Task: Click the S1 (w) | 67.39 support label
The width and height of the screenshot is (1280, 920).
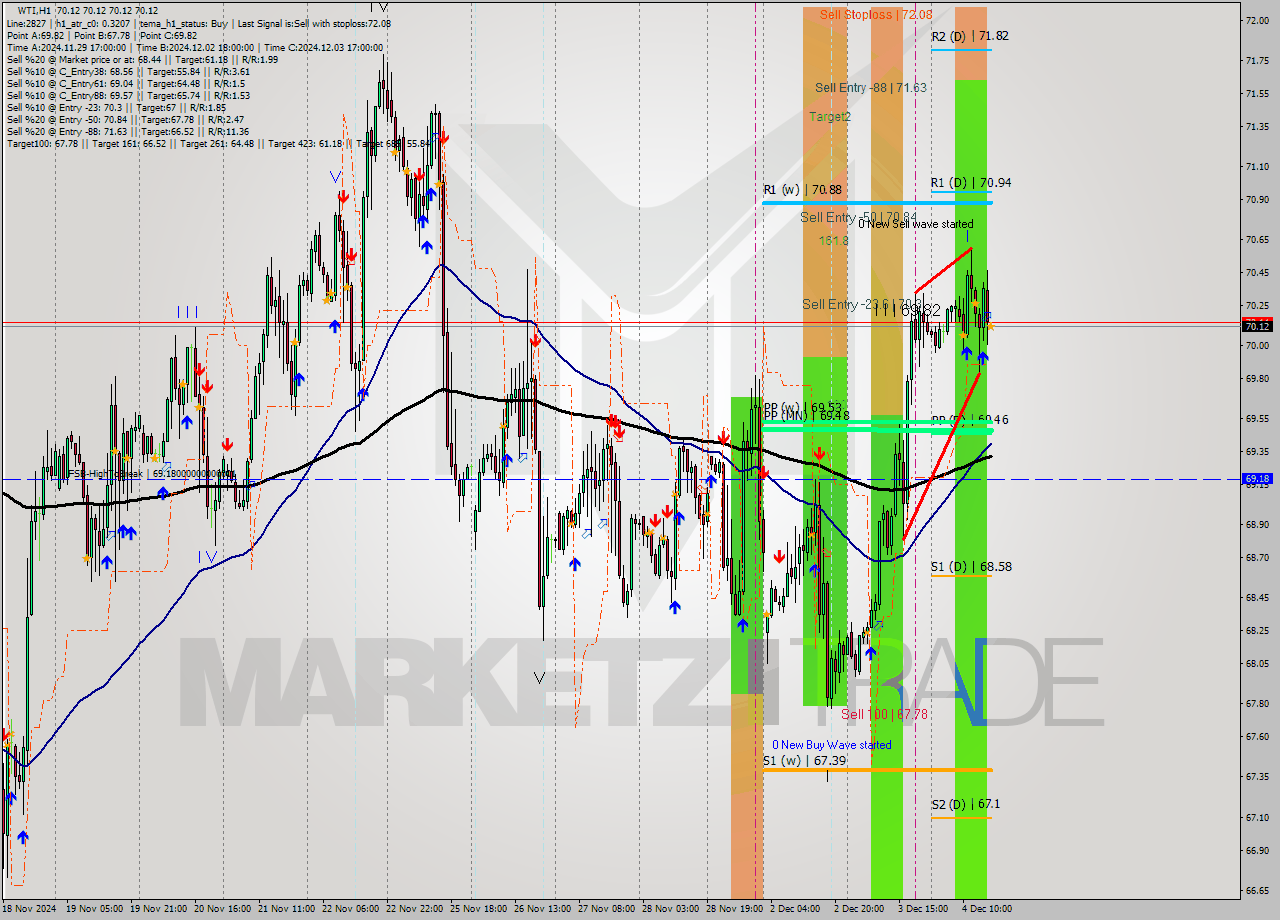Action: click(x=804, y=761)
